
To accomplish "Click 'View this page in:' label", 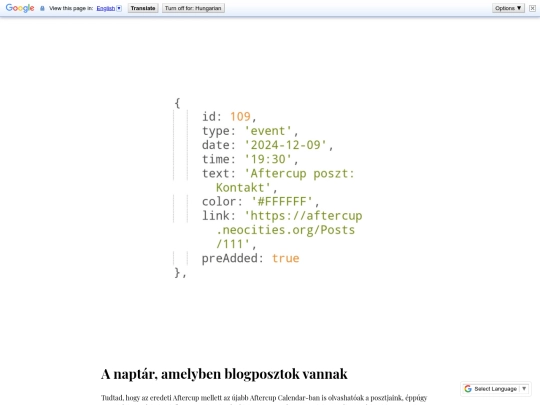I will tap(71, 8).
